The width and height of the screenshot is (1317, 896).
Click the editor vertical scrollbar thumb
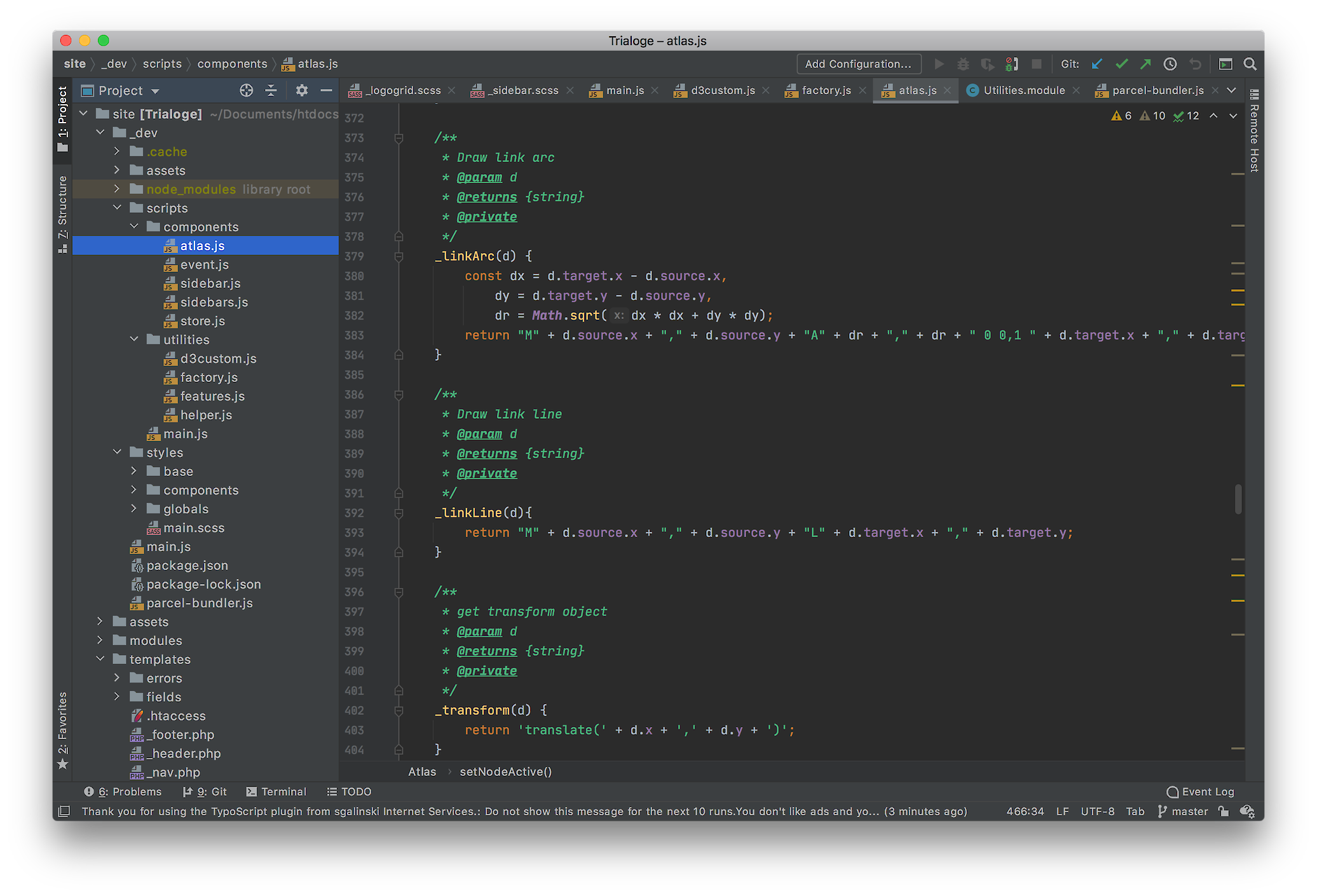(1238, 499)
